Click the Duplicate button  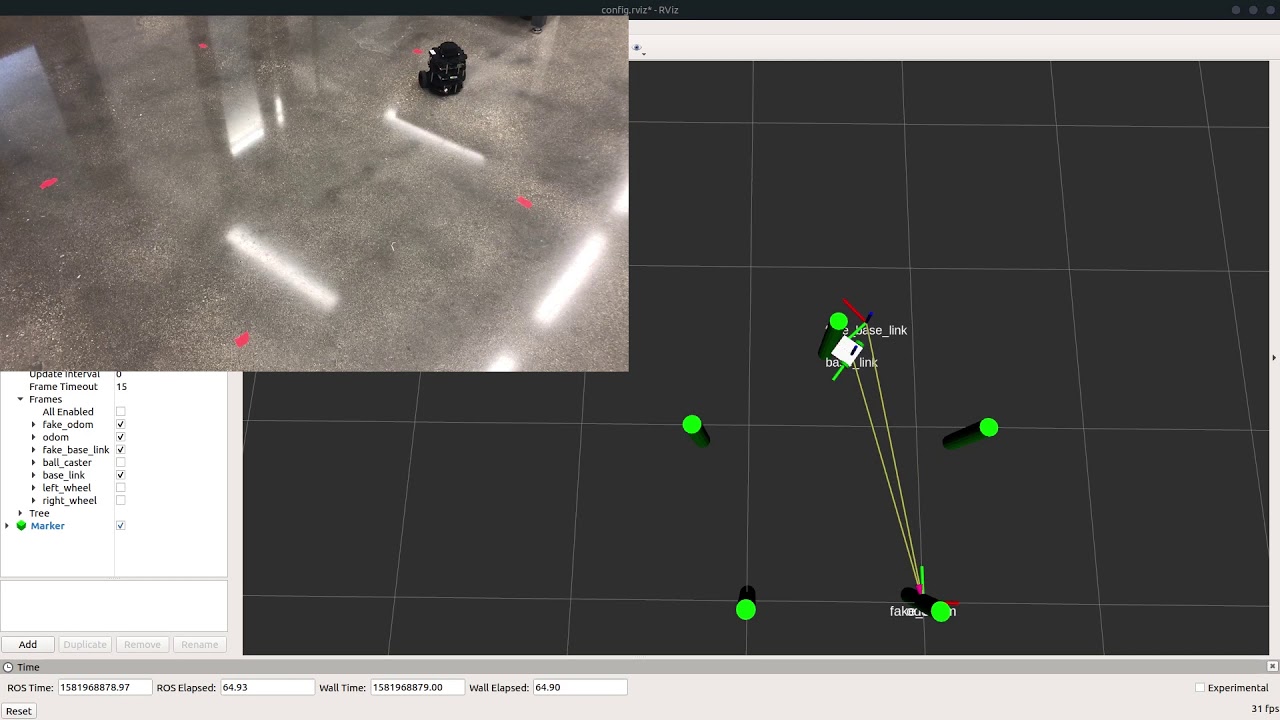85,645
